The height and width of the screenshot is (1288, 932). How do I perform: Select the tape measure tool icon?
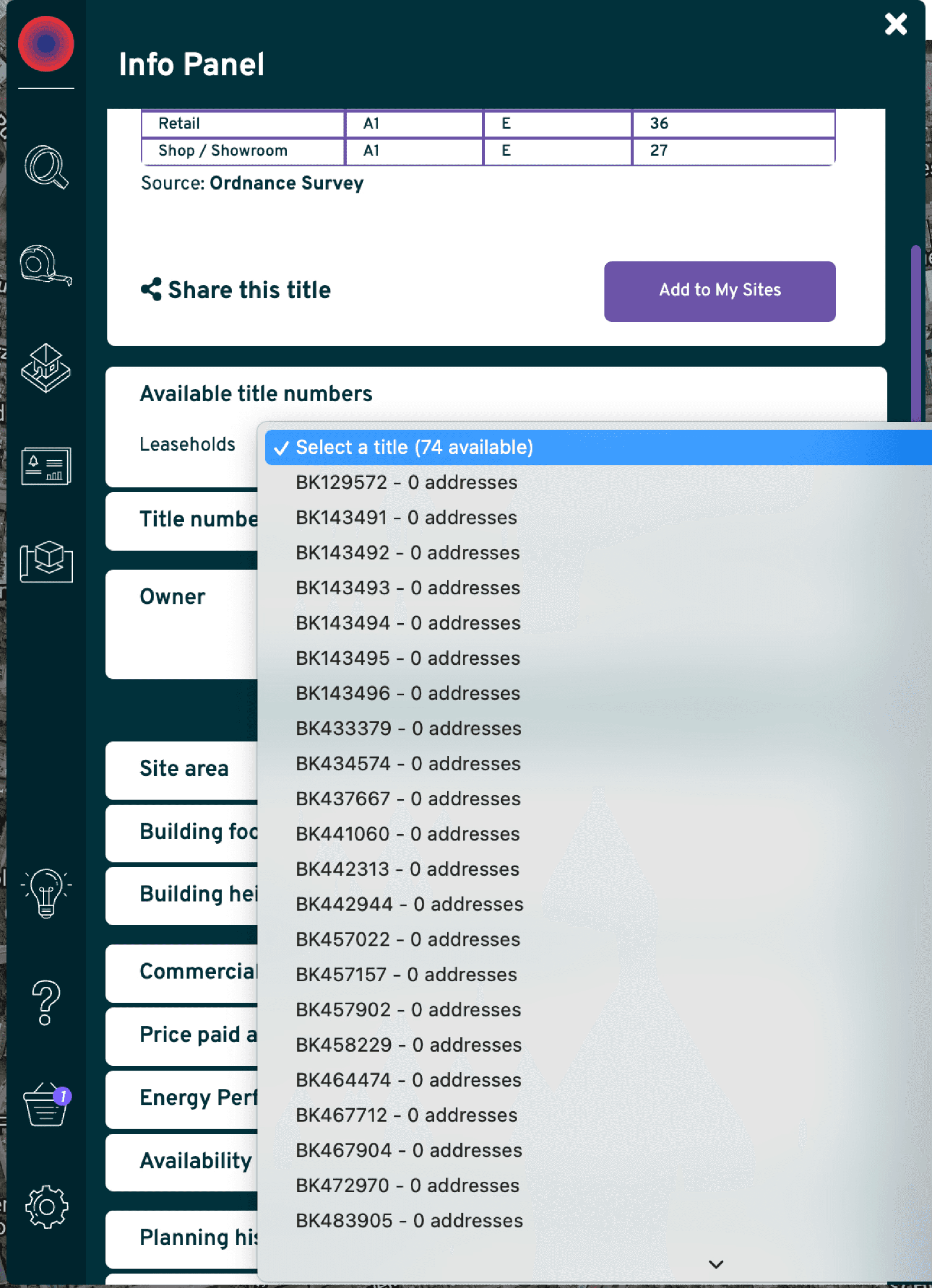pyautogui.click(x=46, y=266)
